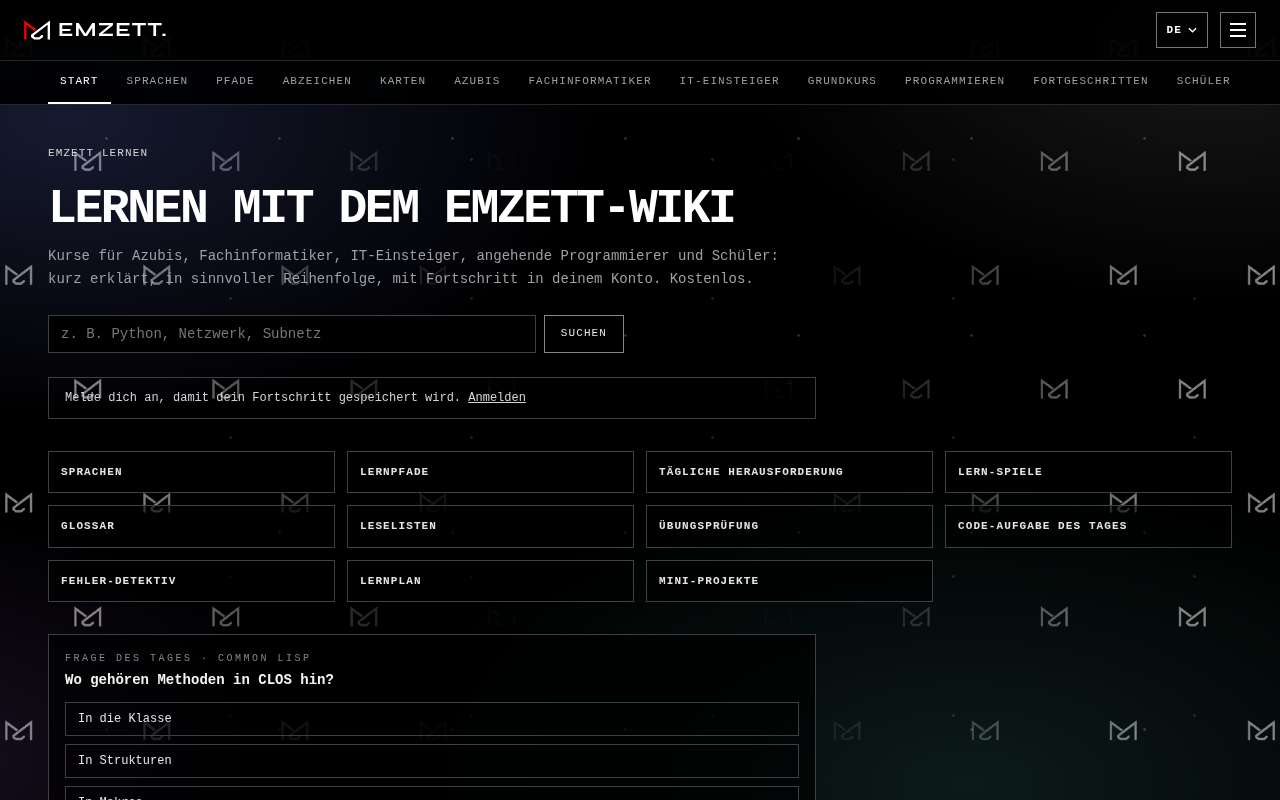Open the Lern-Spiele tile

(x=1088, y=472)
